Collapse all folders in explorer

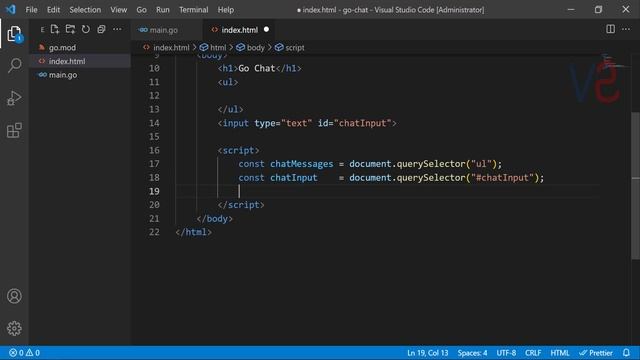101,29
